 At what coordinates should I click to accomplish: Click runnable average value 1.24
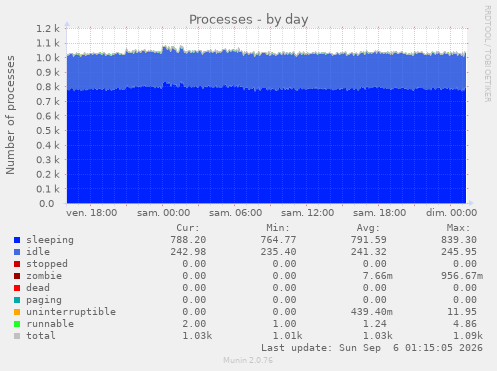click(374, 324)
